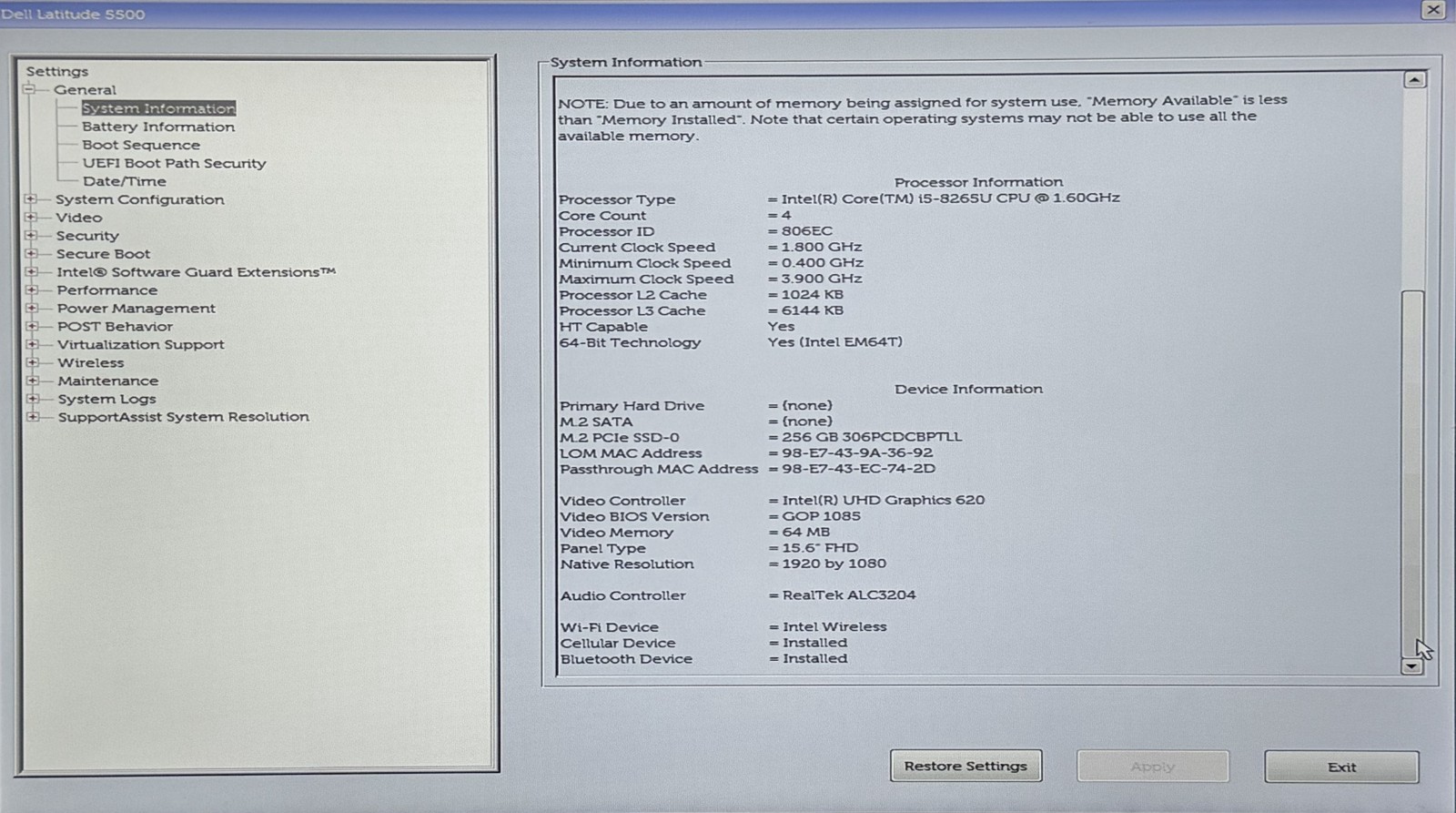The image size is (1456, 813).
Task: Expand the POST Behavior node
Action: (32, 326)
